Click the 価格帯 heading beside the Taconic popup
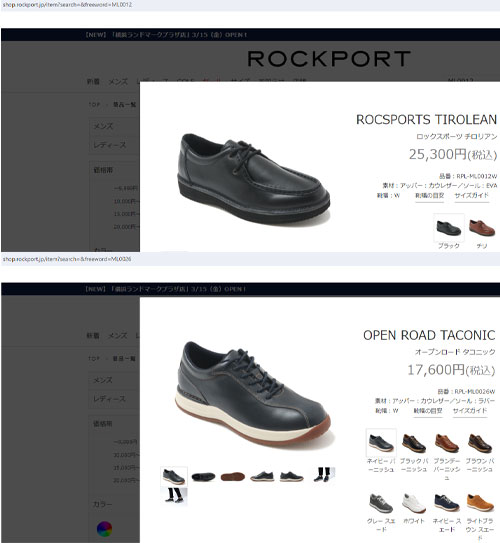Viewport: 500px width, 543px height. [x=102, y=424]
